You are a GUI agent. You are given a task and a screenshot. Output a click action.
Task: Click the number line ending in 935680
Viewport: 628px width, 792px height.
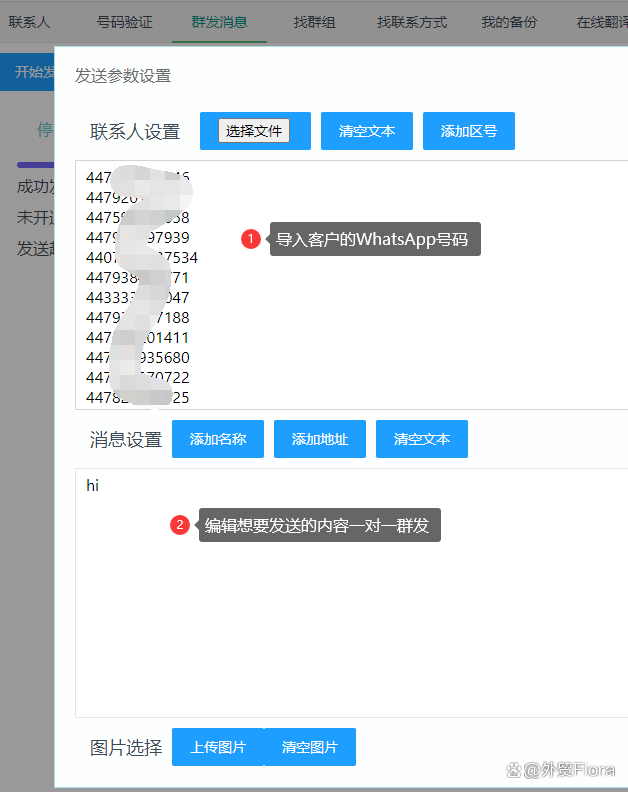[x=137, y=358]
